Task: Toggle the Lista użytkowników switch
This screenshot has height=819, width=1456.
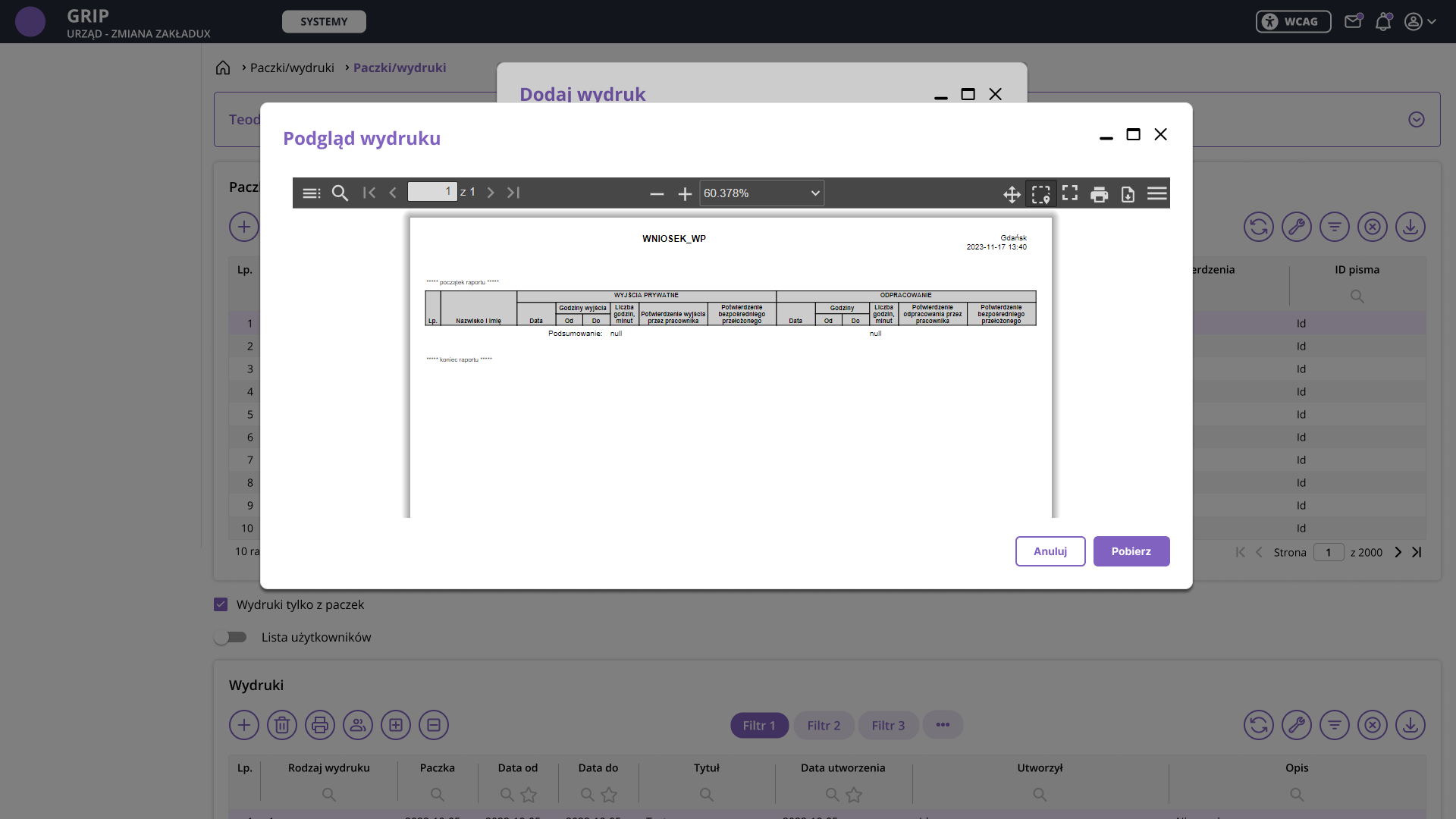Action: click(231, 637)
